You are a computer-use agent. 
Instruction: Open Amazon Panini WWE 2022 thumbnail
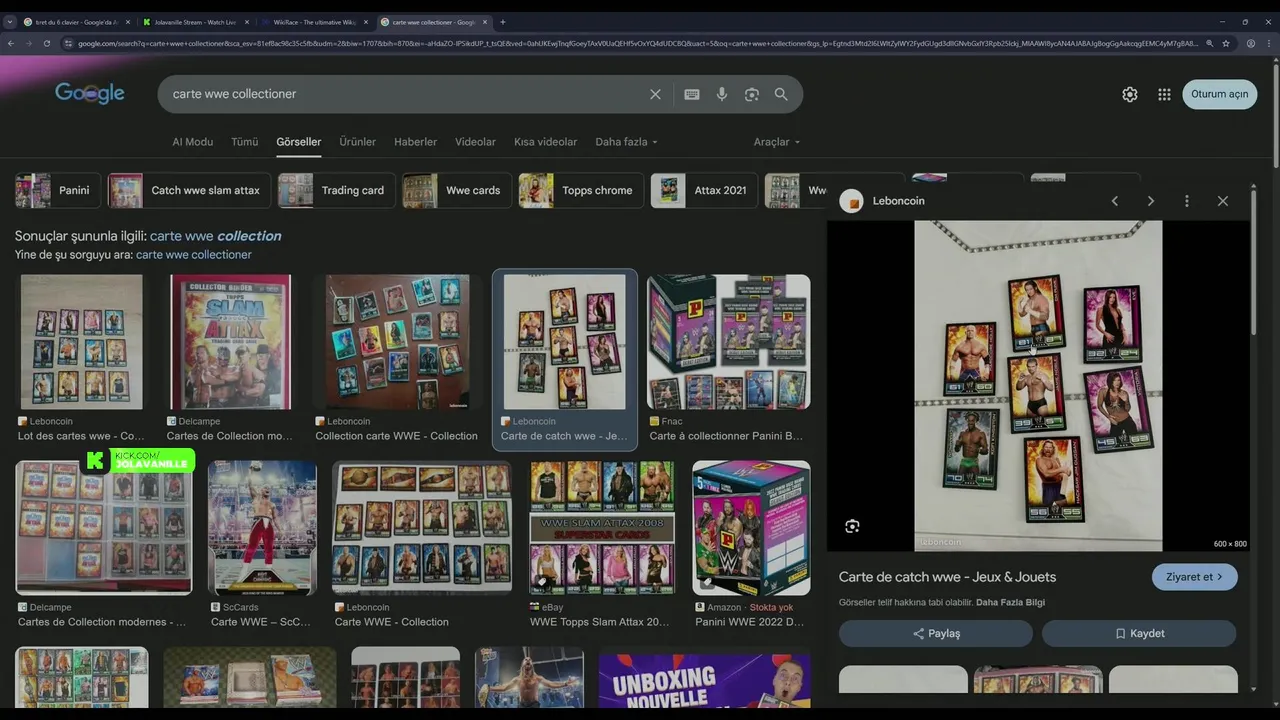752,528
